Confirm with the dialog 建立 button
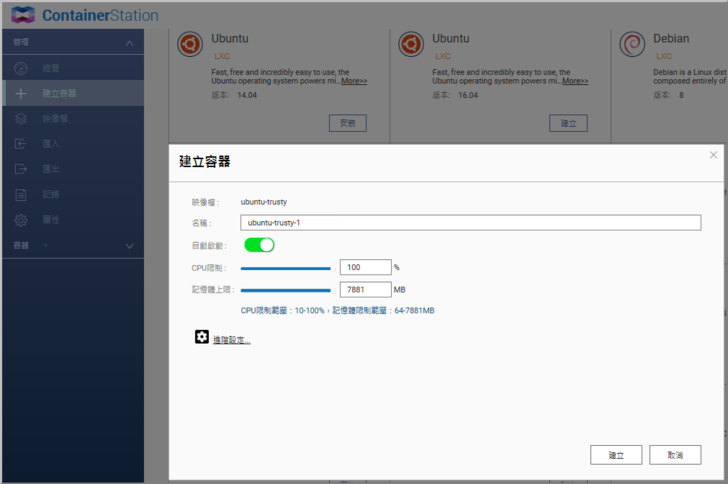This screenshot has height=484, width=728. (616, 455)
